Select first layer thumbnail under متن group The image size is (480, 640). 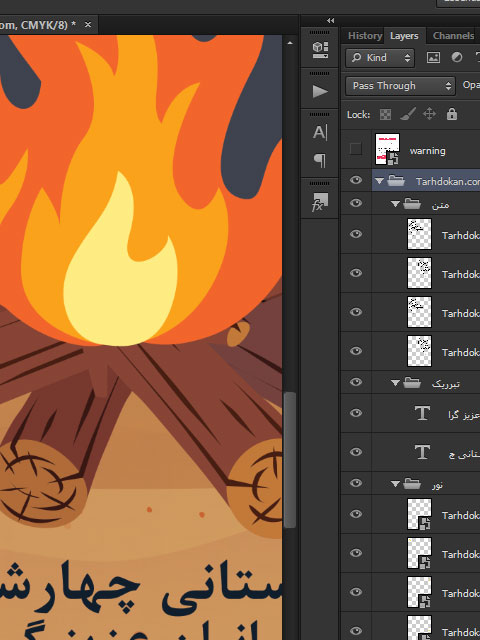419,234
